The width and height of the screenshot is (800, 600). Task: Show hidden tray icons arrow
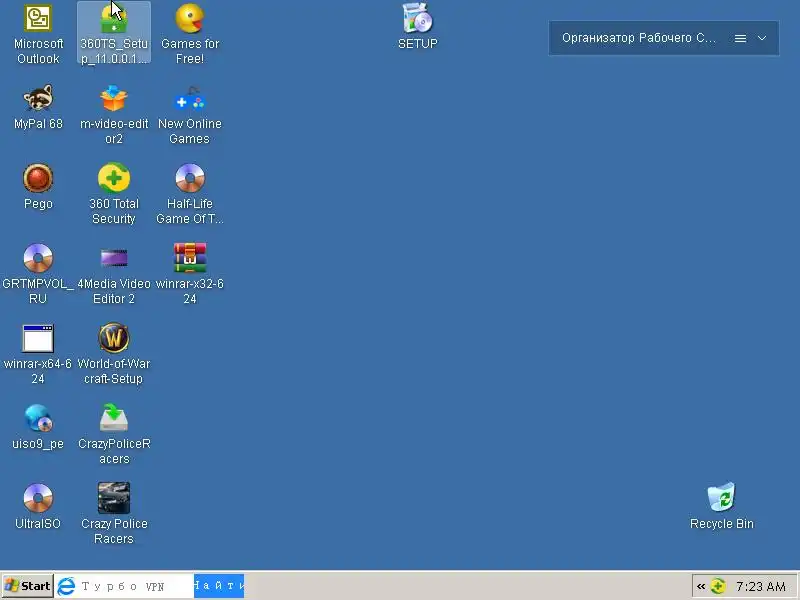click(x=701, y=586)
